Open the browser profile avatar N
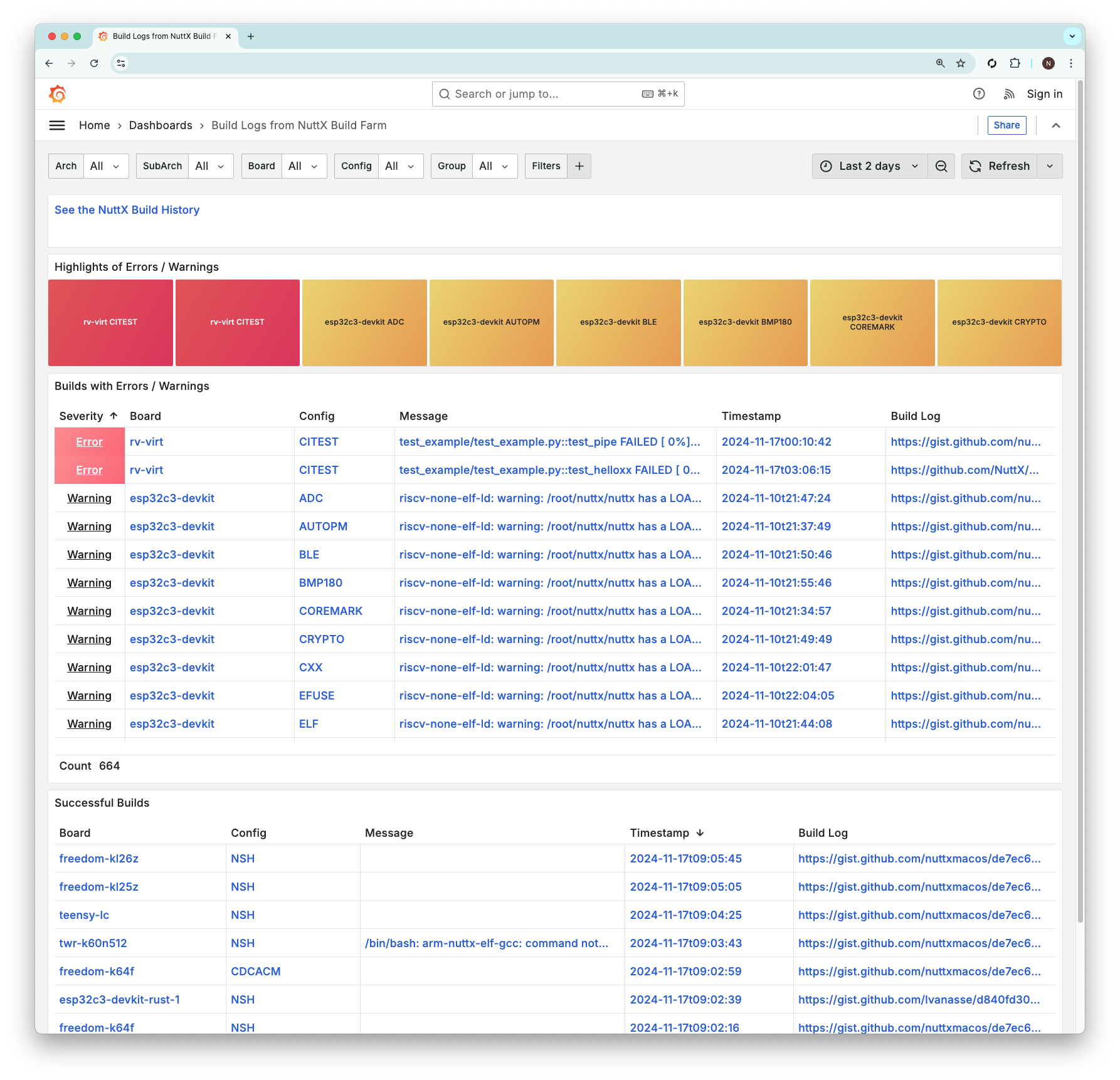This screenshot has width=1120, height=1080. click(1049, 63)
